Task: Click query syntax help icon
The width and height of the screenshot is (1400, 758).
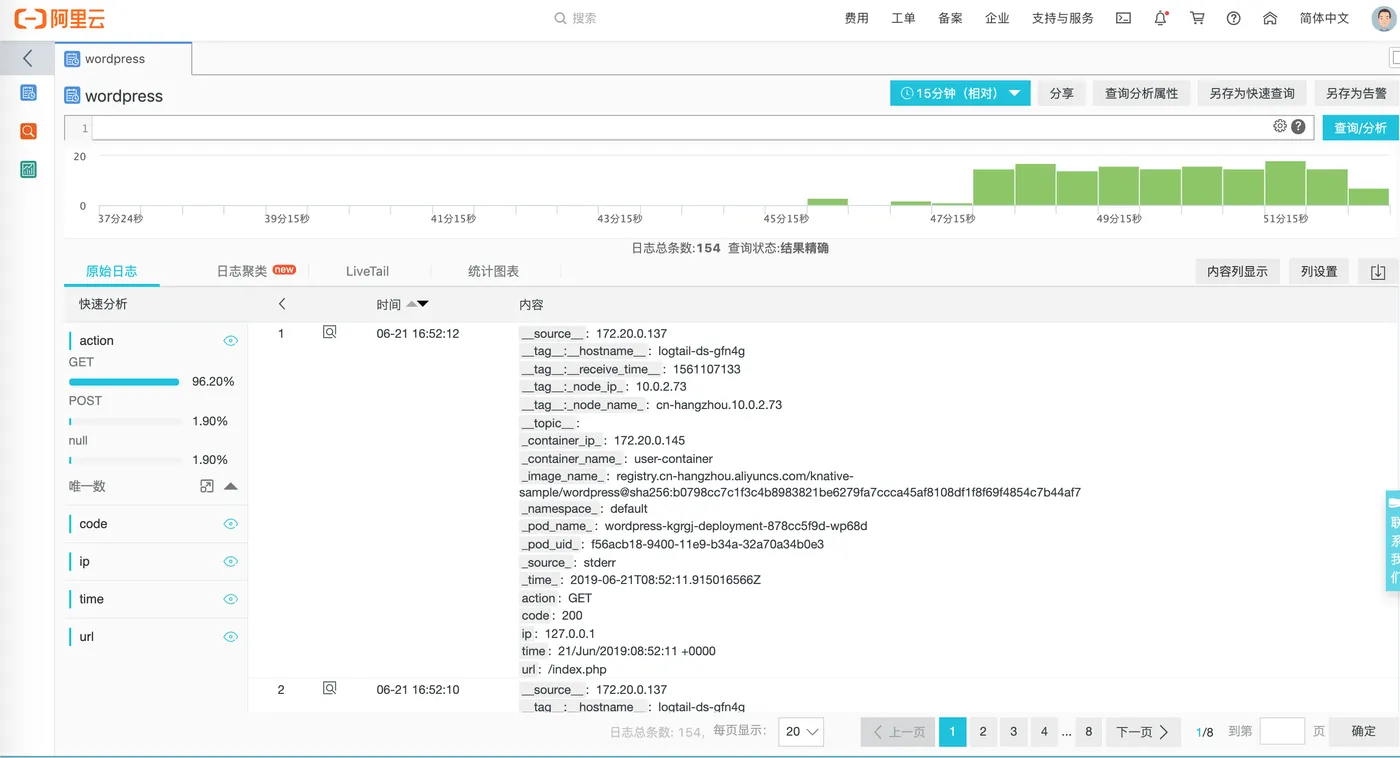Action: click(x=1298, y=126)
